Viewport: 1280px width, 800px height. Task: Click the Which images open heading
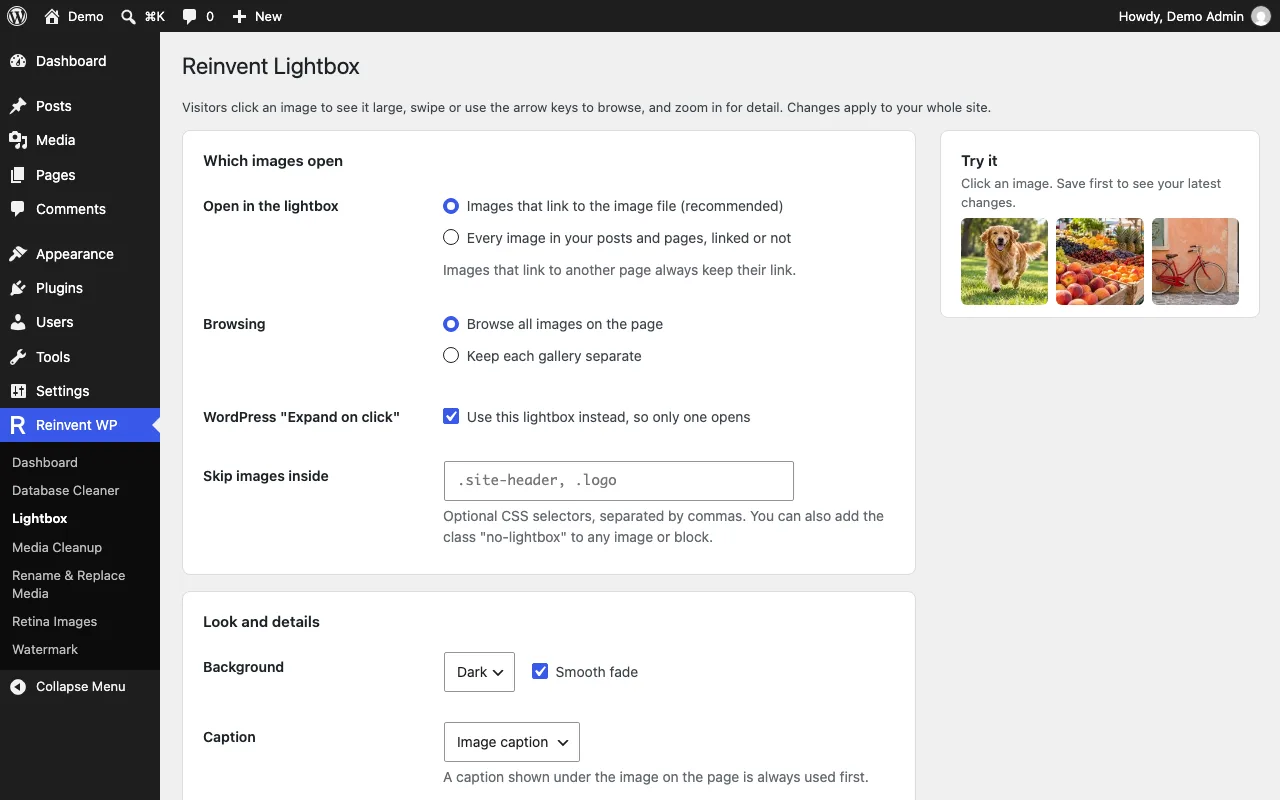[x=273, y=161]
